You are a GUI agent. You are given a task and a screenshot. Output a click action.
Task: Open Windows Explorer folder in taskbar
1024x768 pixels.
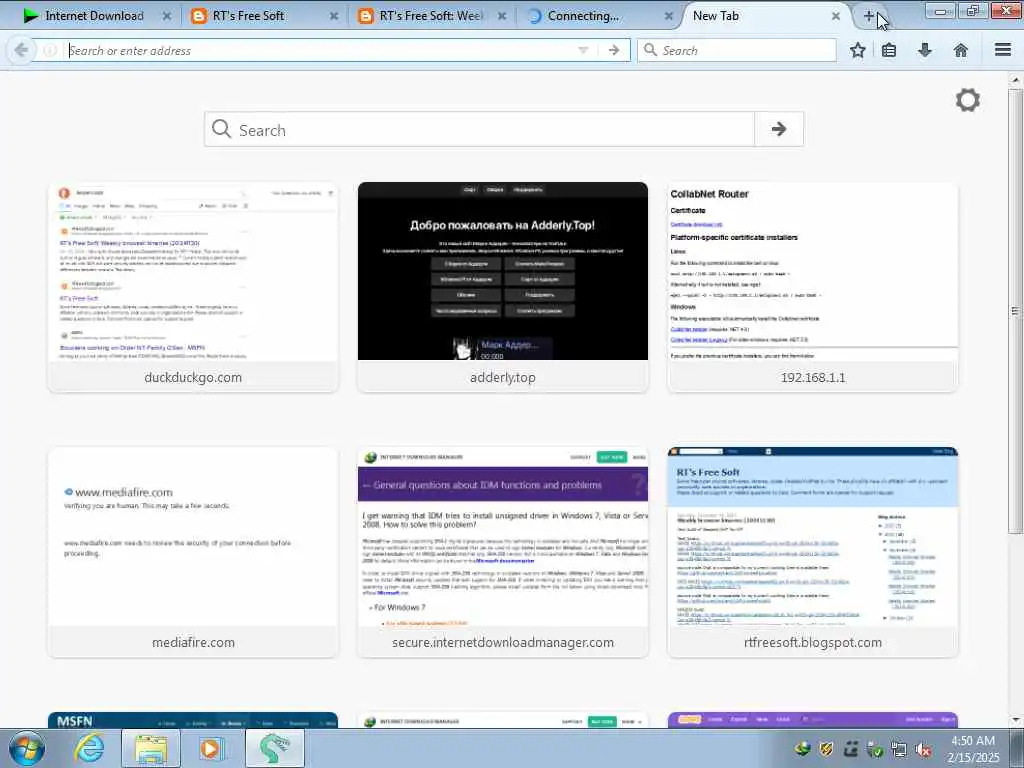pyautogui.click(x=151, y=748)
